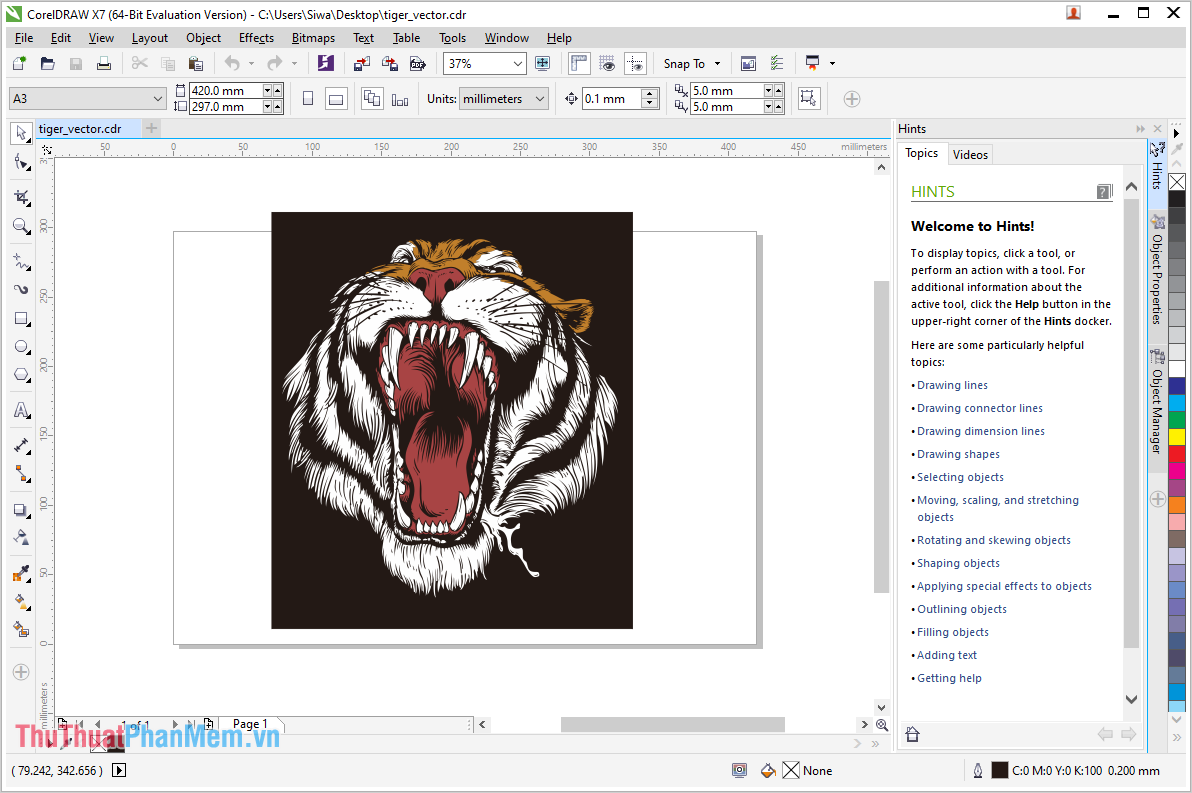The image size is (1192, 793).
Task: Activate the Text tool
Action: tap(21, 410)
